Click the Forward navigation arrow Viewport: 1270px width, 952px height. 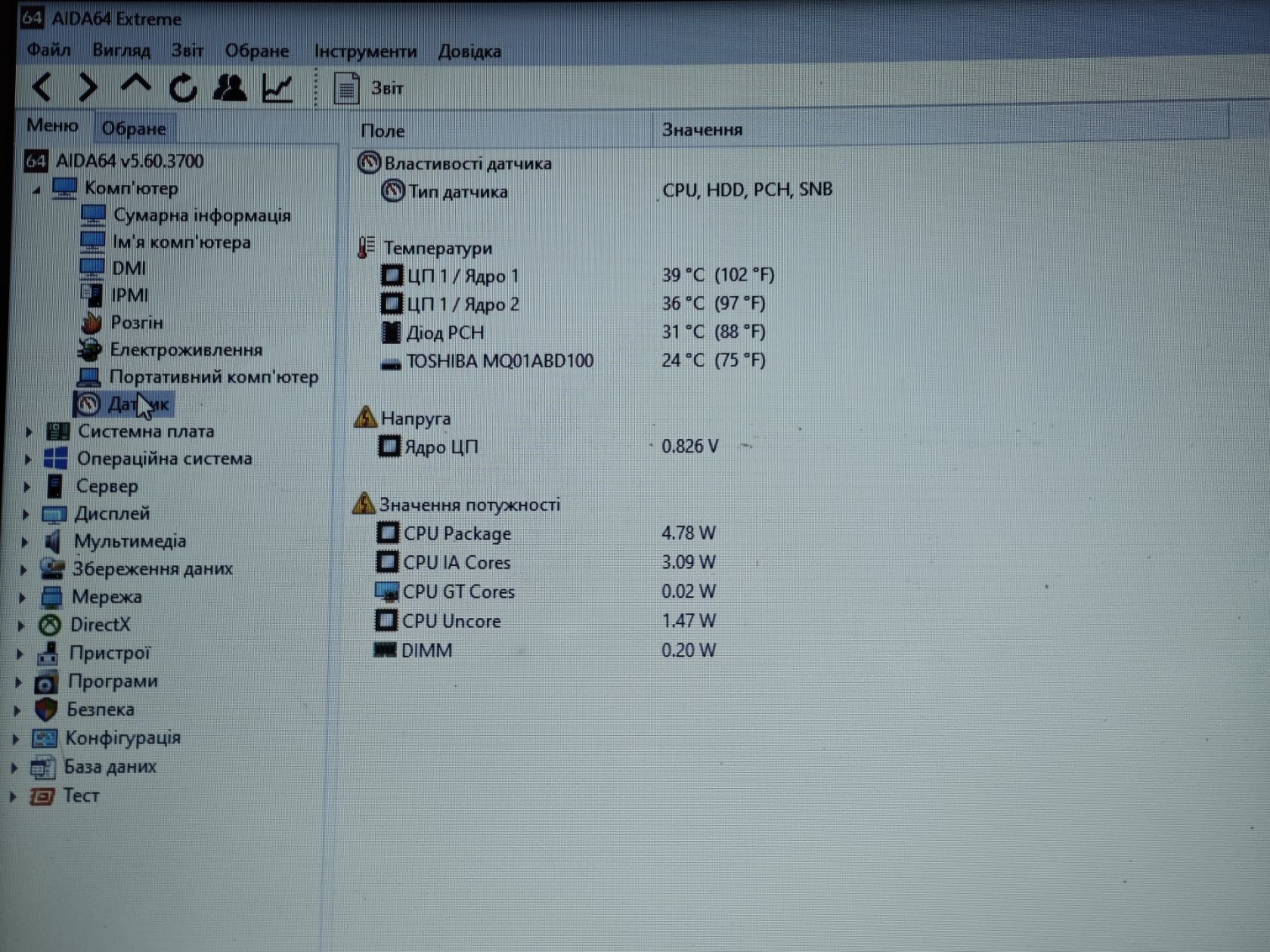(x=88, y=88)
